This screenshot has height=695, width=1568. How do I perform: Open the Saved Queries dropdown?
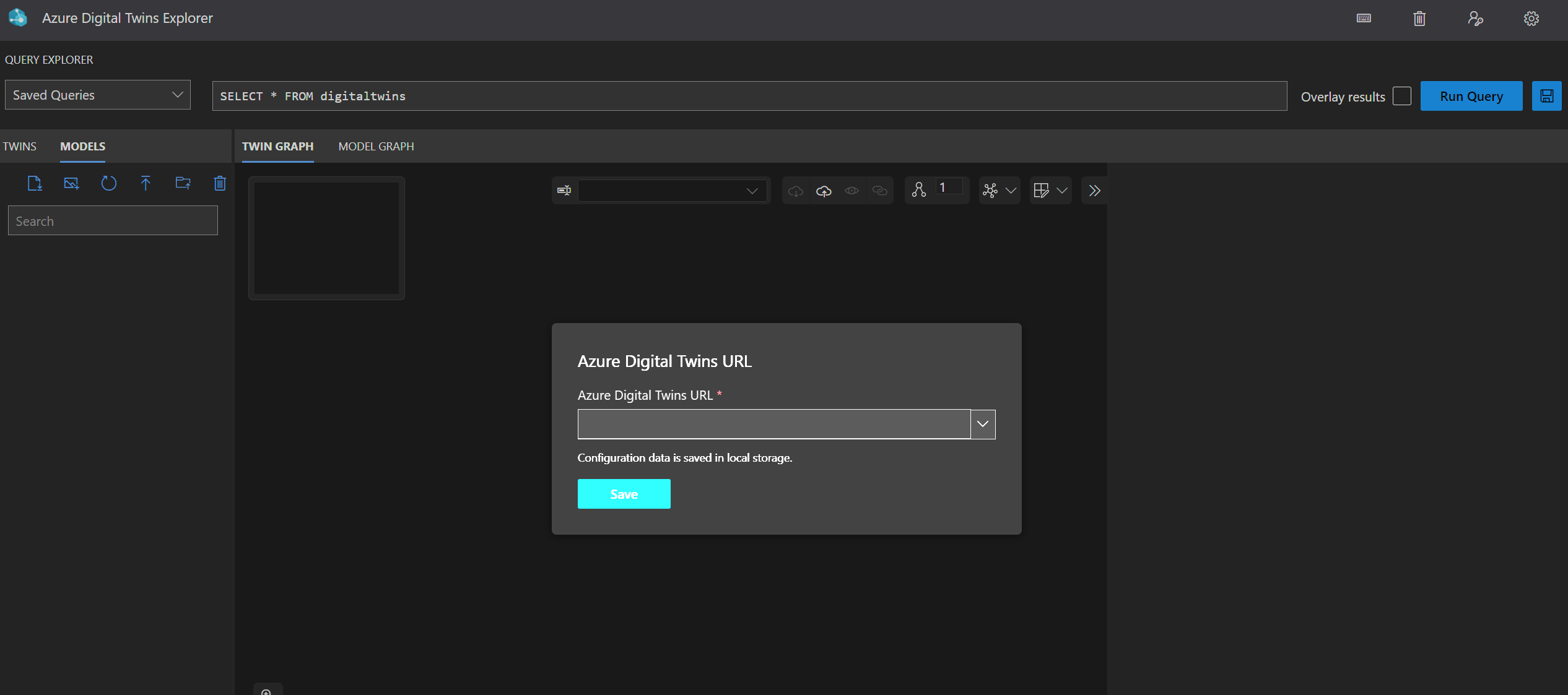click(x=98, y=95)
